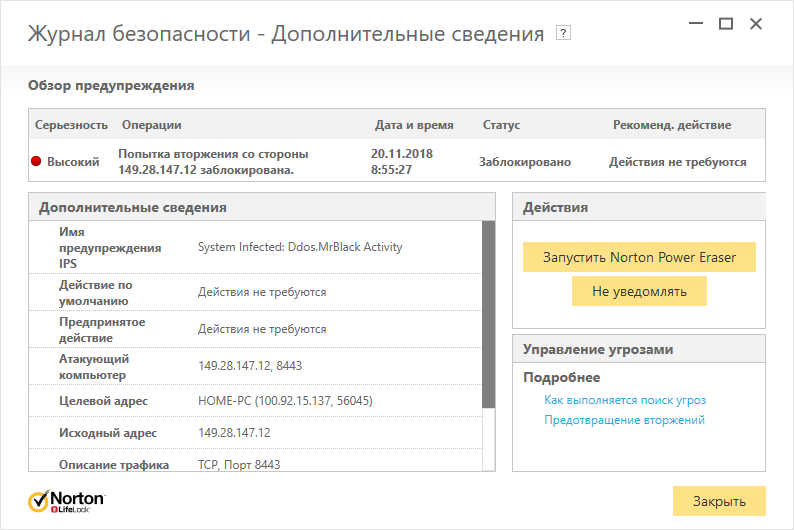
Task: Click the 'Целевой адрес' HOME-PC value
Action: [285, 401]
